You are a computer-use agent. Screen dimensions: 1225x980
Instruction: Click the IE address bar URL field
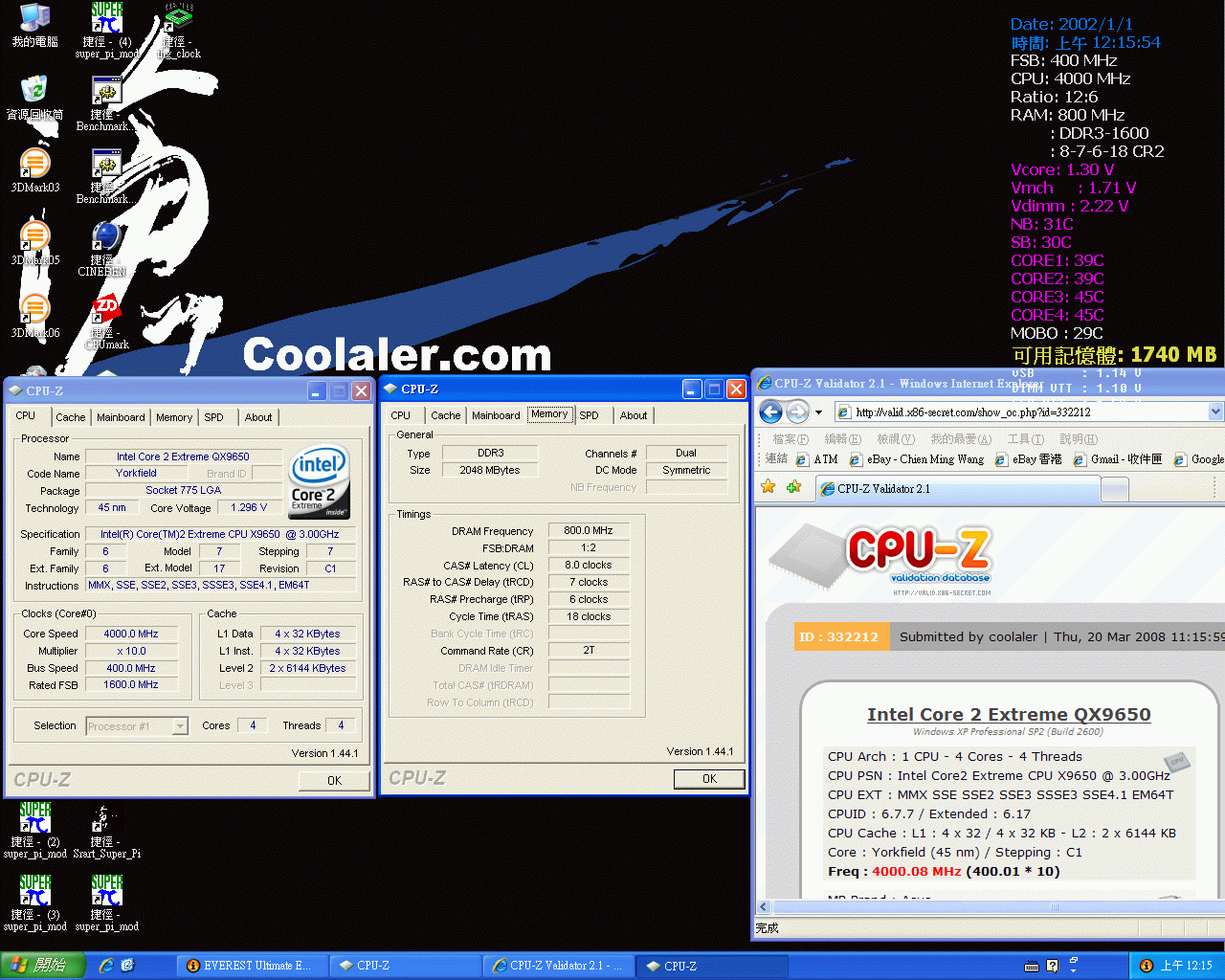pos(1020,412)
